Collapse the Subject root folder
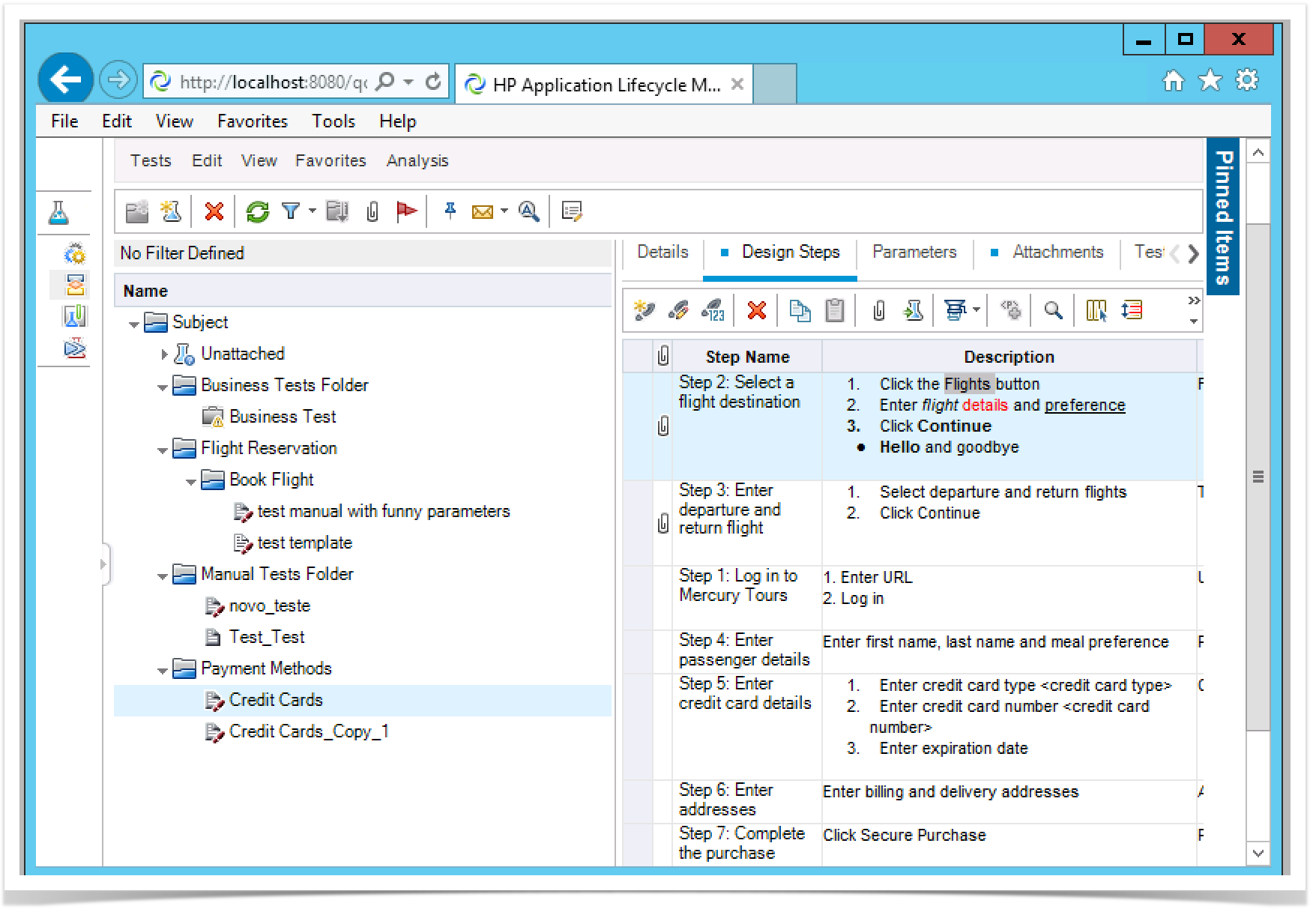The image size is (1316, 912). coord(133,324)
